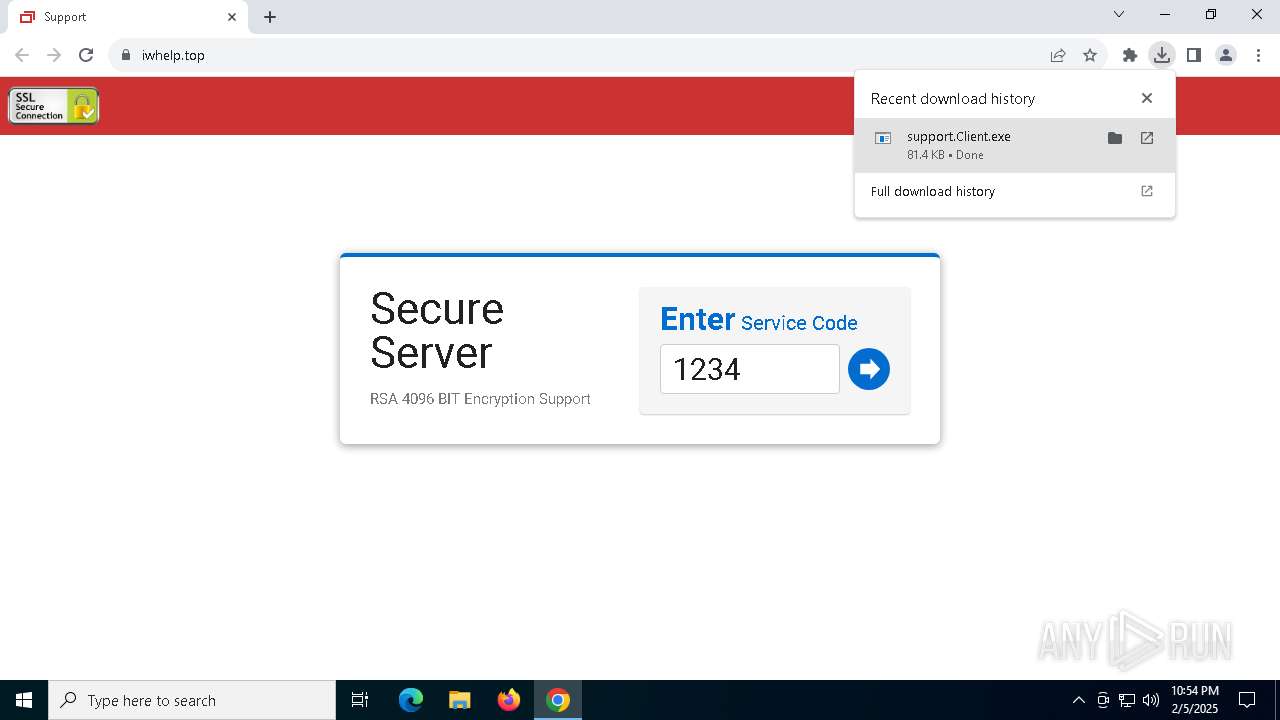Viewport: 1280px width, 720px height.
Task: Submit the service code with arrow button
Action: pos(869,369)
